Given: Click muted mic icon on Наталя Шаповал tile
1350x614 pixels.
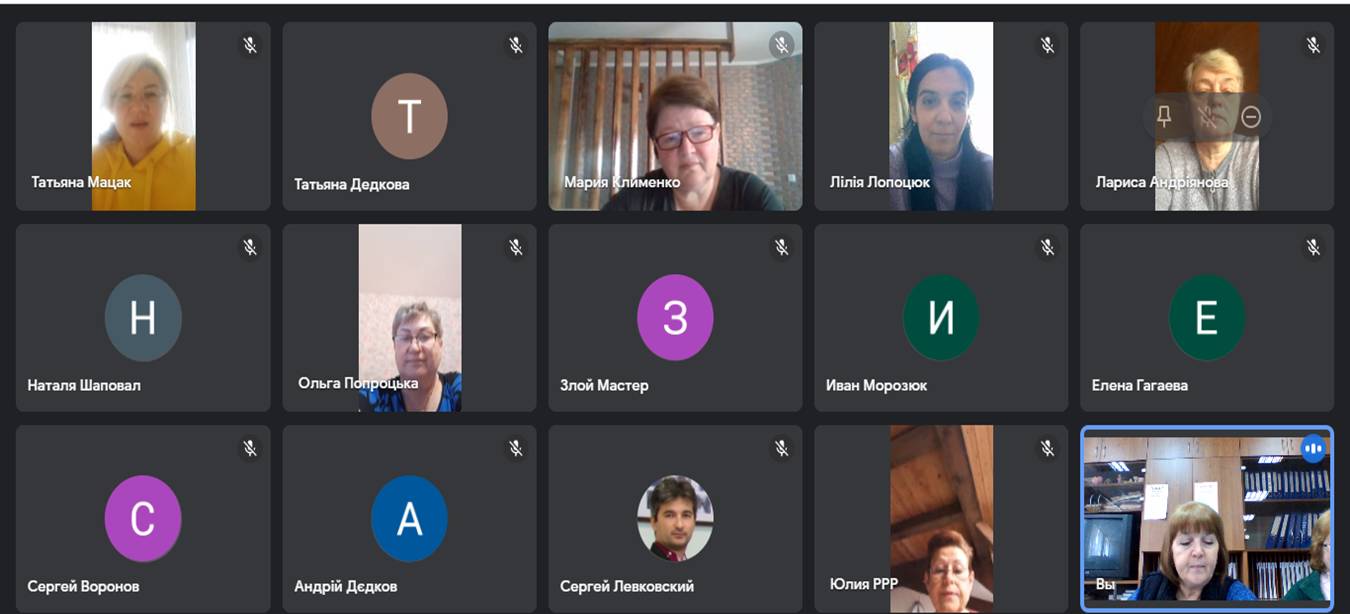Looking at the screenshot, I should [250, 247].
